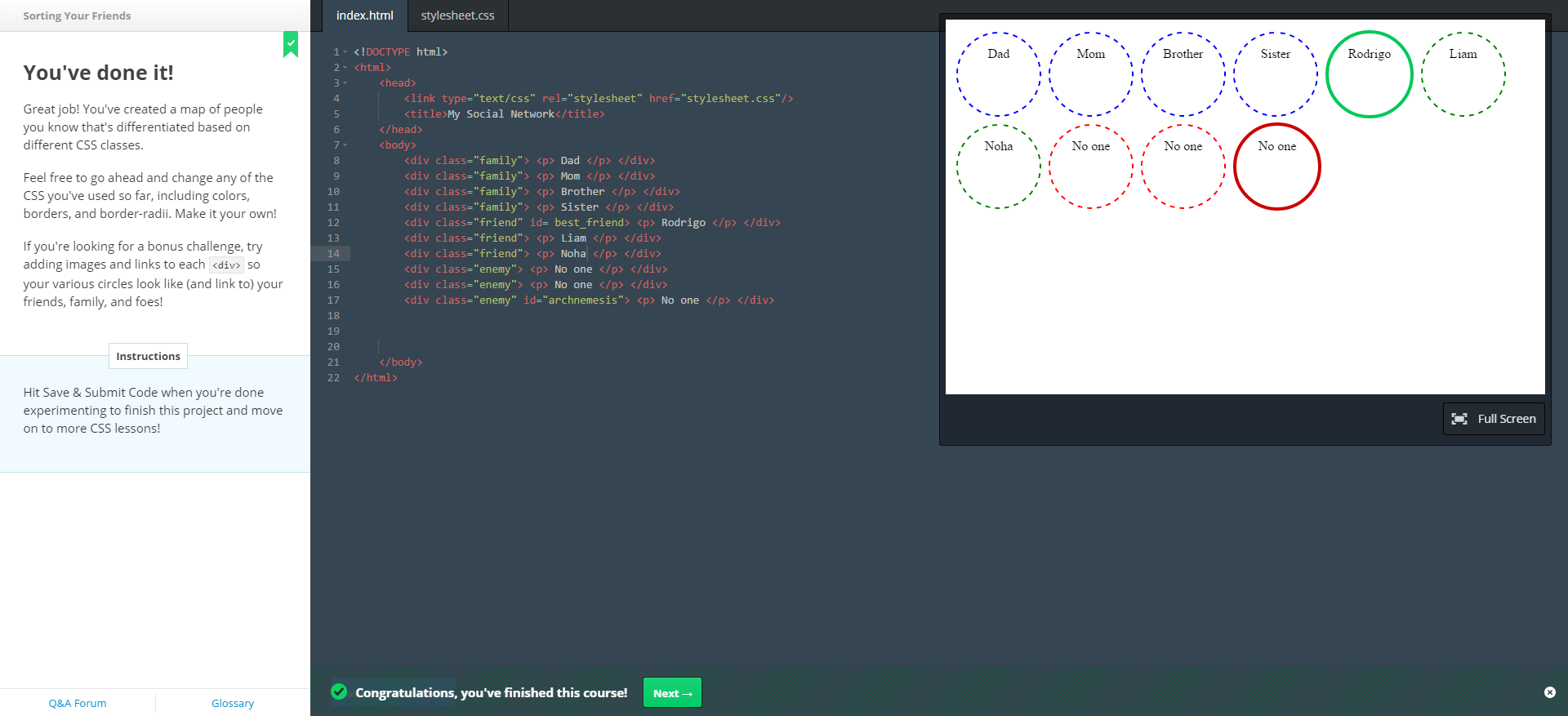Collapse the body tag fold on line 7

pyautogui.click(x=345, y=145)
